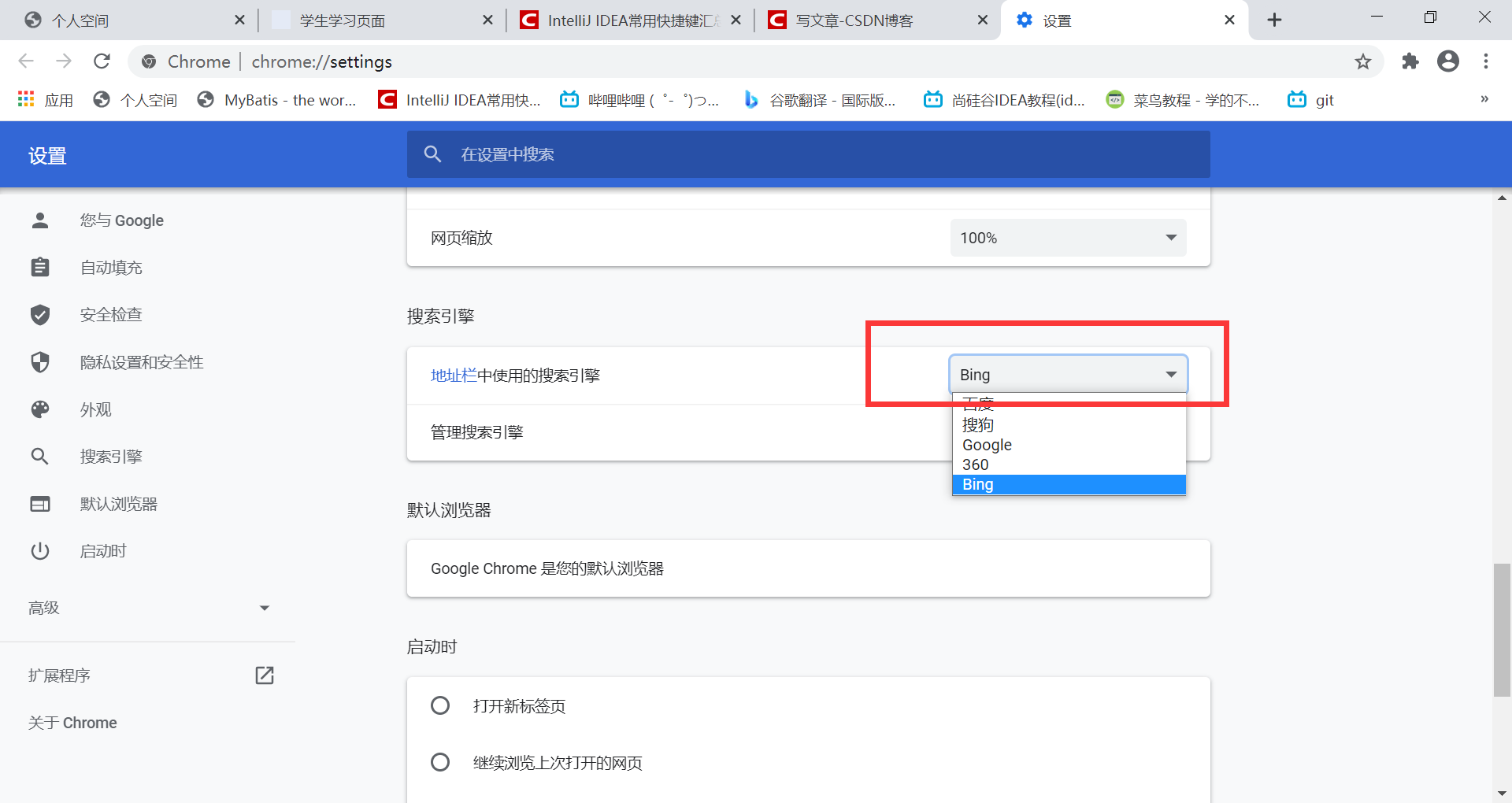Open 谷歌翻译 bookmark
The height and width of the screenshot is (803, 1512).
point(820,100)
